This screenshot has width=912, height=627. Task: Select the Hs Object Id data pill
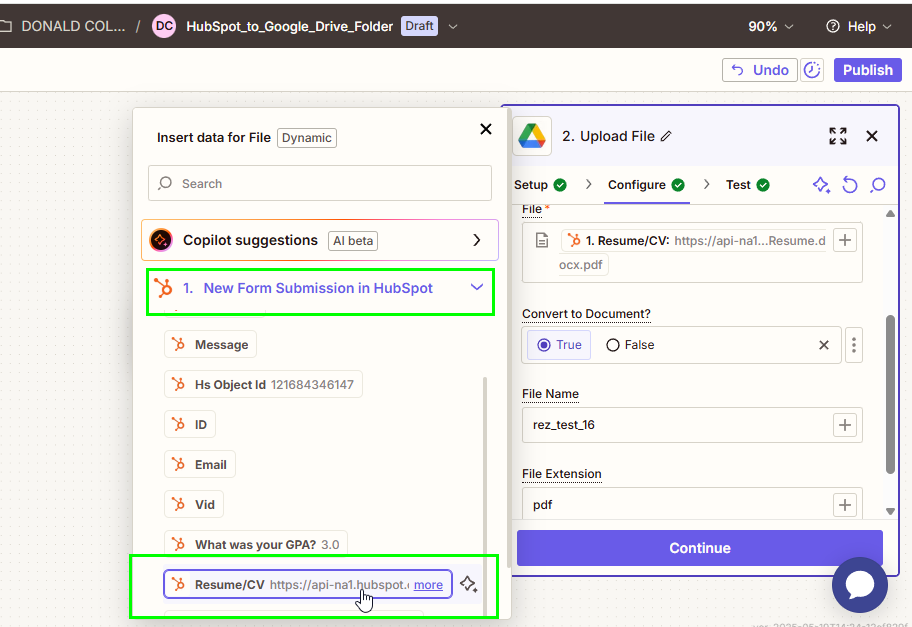pos(263,384)
